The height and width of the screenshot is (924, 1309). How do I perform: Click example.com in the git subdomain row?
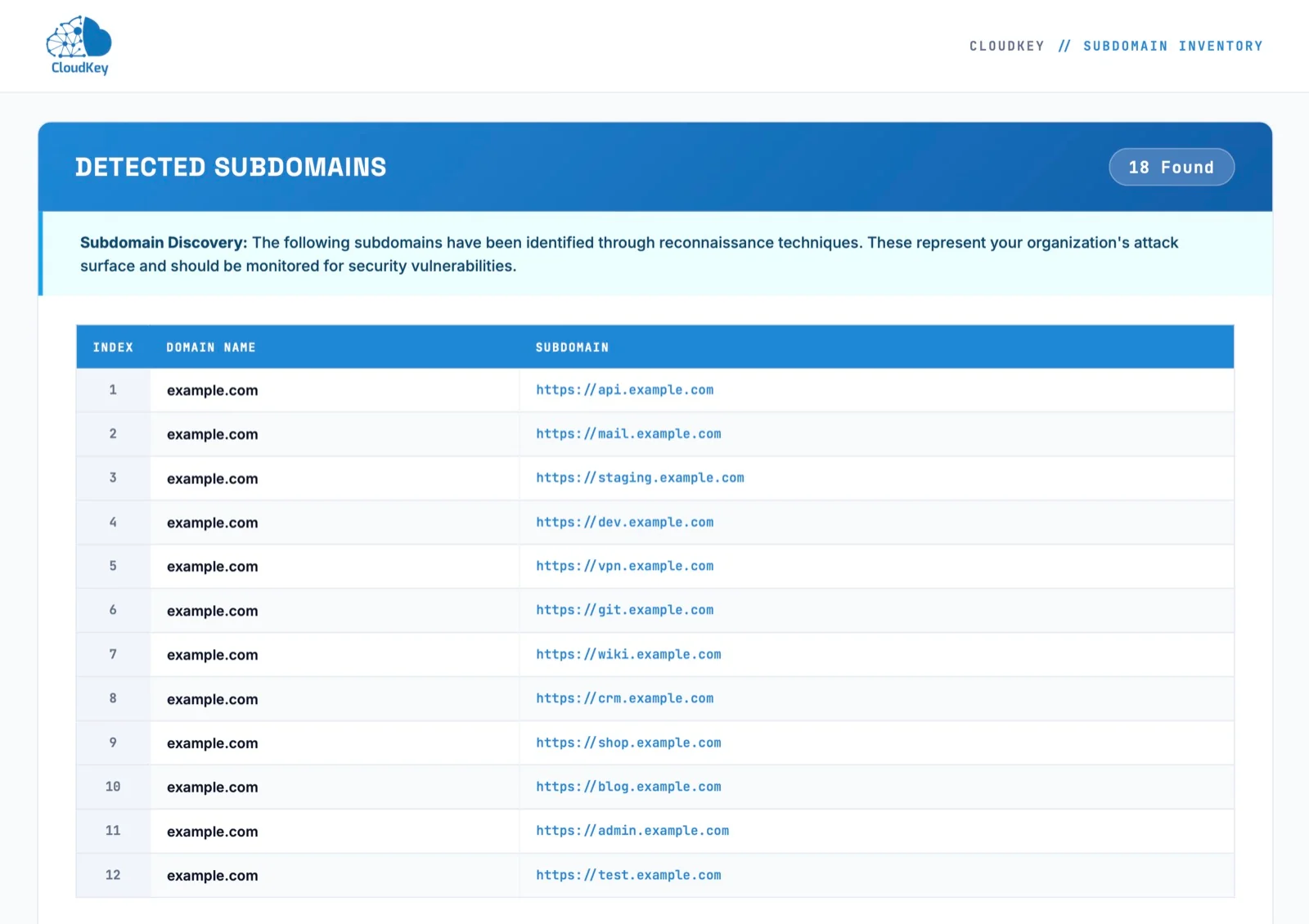(x=212, y=612)
